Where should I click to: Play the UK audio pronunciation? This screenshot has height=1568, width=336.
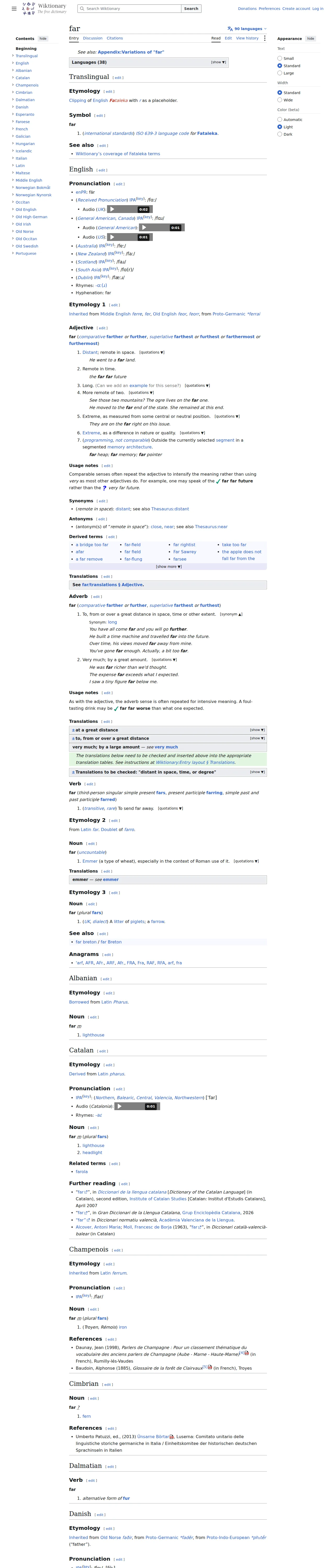tap(112, 209)
